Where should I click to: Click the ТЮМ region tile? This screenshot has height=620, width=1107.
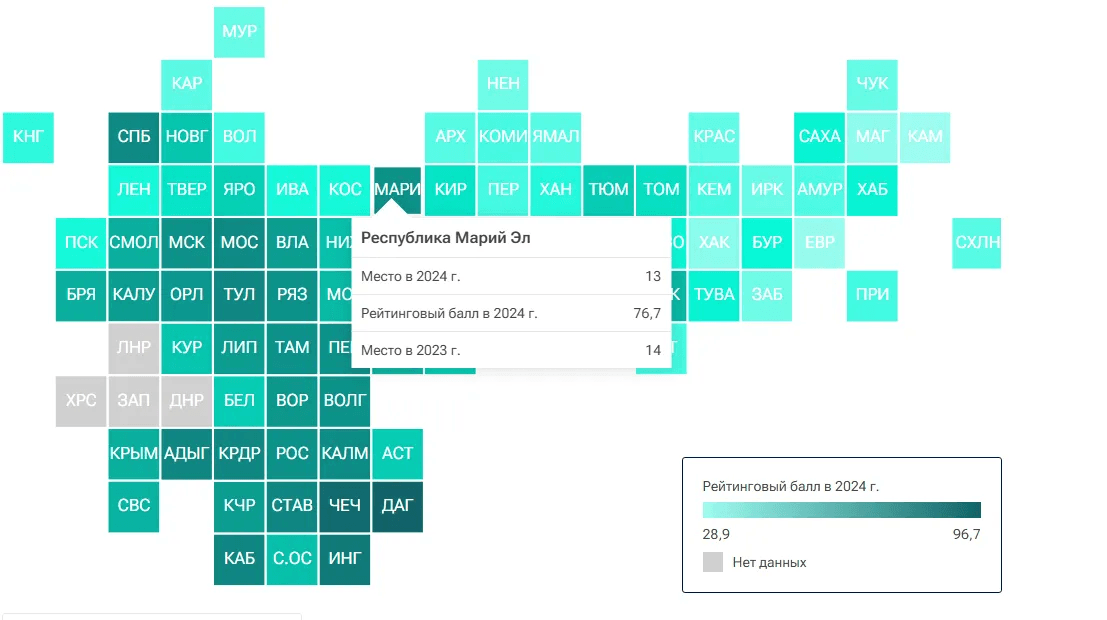[x=608, y=189]
